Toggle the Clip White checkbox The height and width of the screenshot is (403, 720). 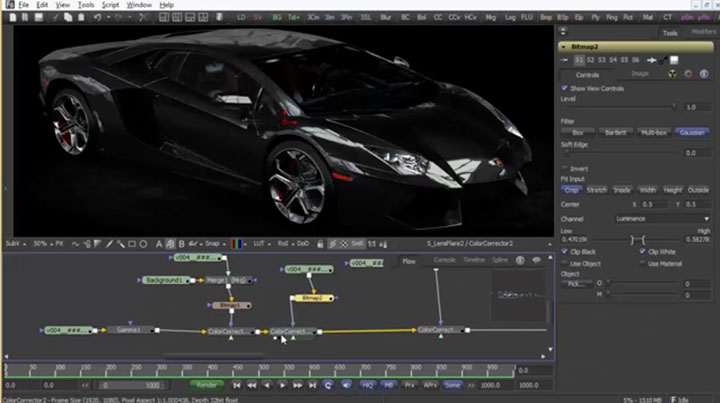642,252
